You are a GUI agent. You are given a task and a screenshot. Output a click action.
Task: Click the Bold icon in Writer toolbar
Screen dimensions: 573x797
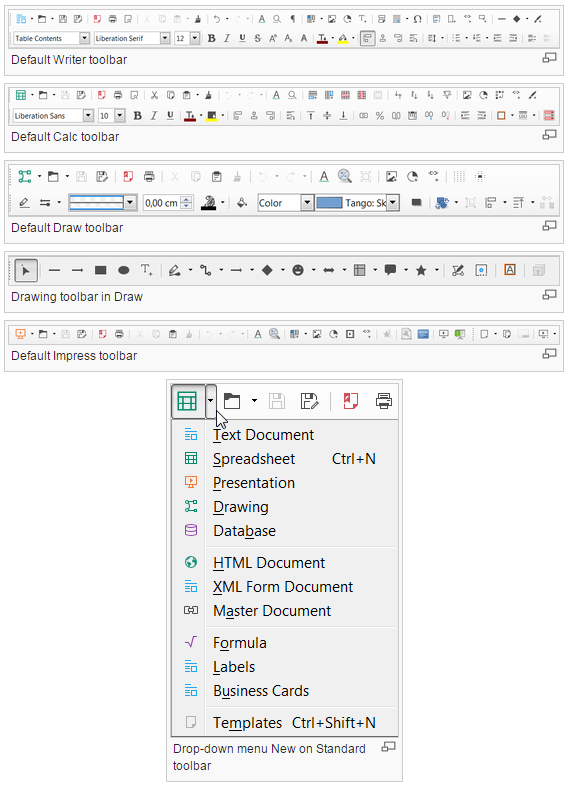pyautogui.click(x=212, y=38)
